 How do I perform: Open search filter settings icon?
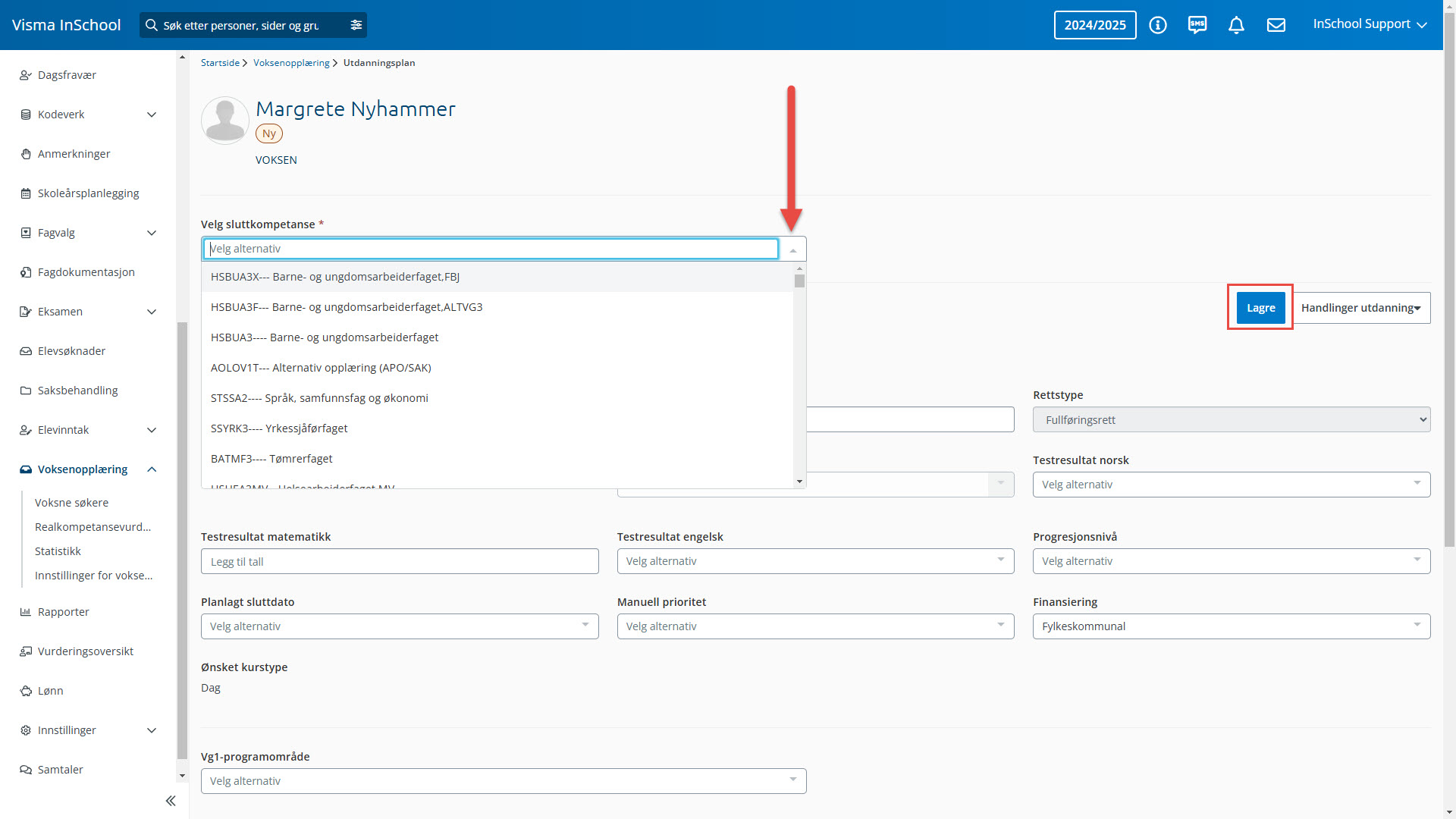coord(356,25)
